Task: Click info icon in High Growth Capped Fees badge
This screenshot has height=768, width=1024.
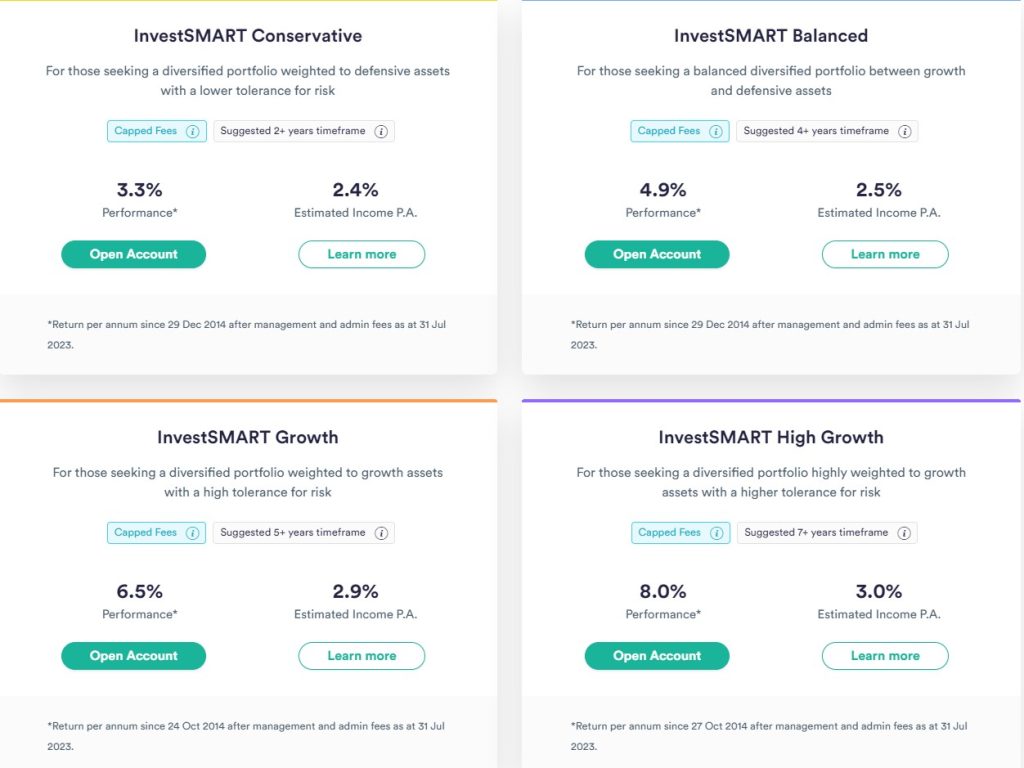Action: point(716,533)
